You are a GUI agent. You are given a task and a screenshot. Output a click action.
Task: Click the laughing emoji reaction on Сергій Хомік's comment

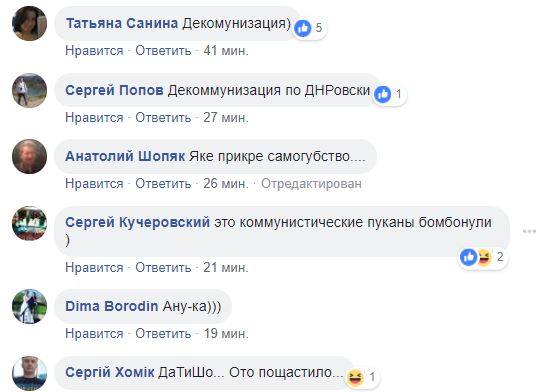[x=355, y=377]
